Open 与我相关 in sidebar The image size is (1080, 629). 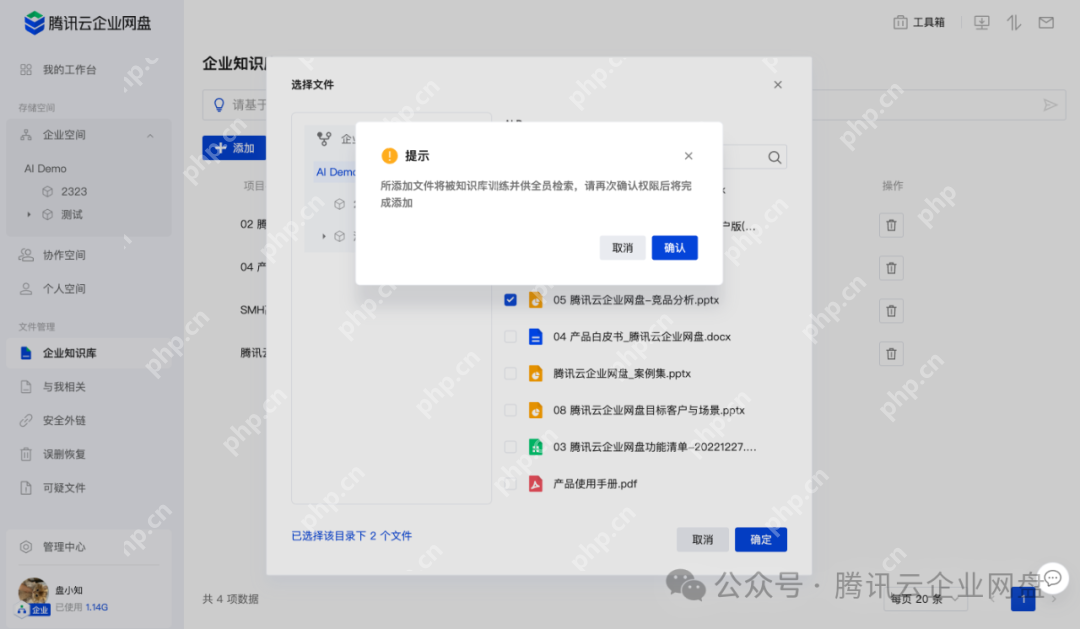click(x=64, y=386)
